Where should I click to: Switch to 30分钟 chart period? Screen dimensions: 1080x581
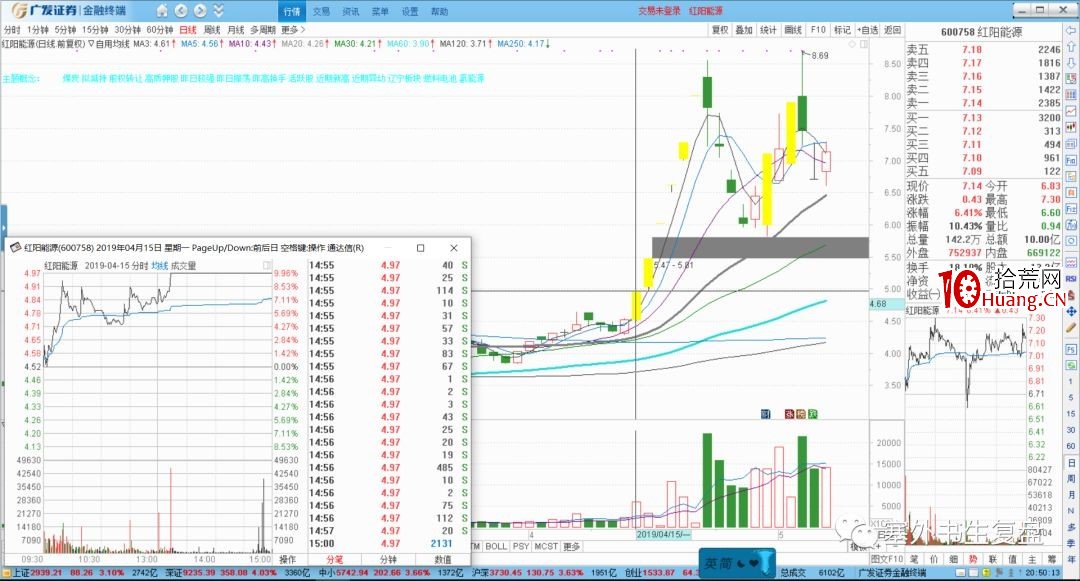click(x=127, y=30)
